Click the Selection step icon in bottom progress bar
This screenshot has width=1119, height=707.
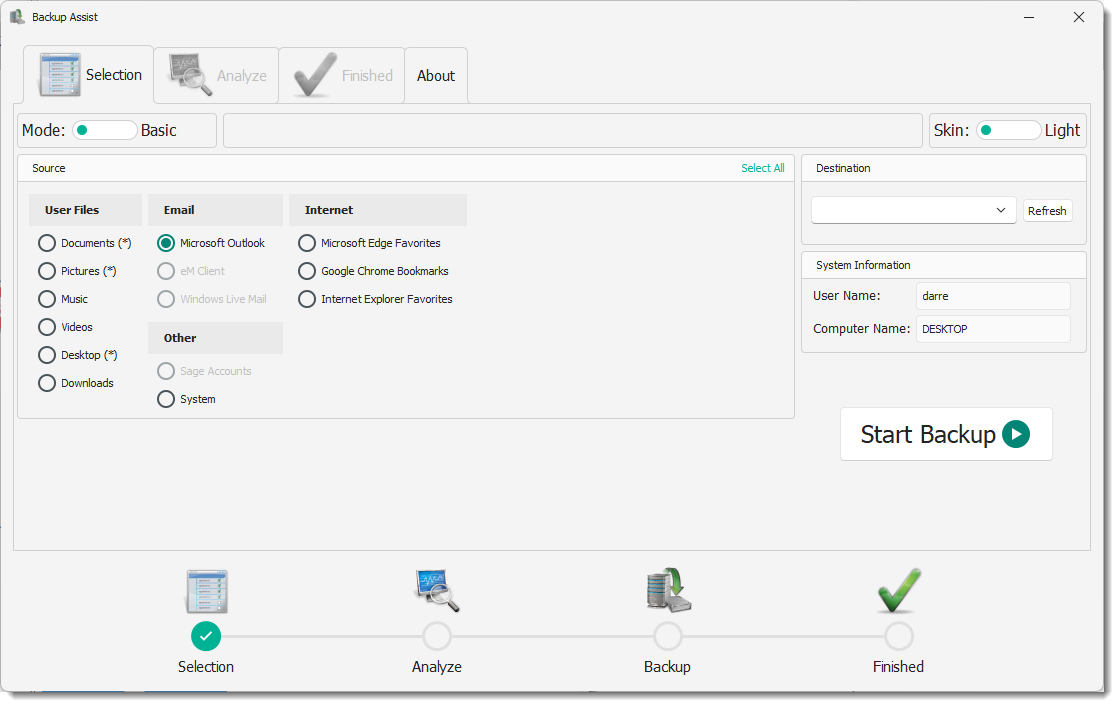(206, 591)
